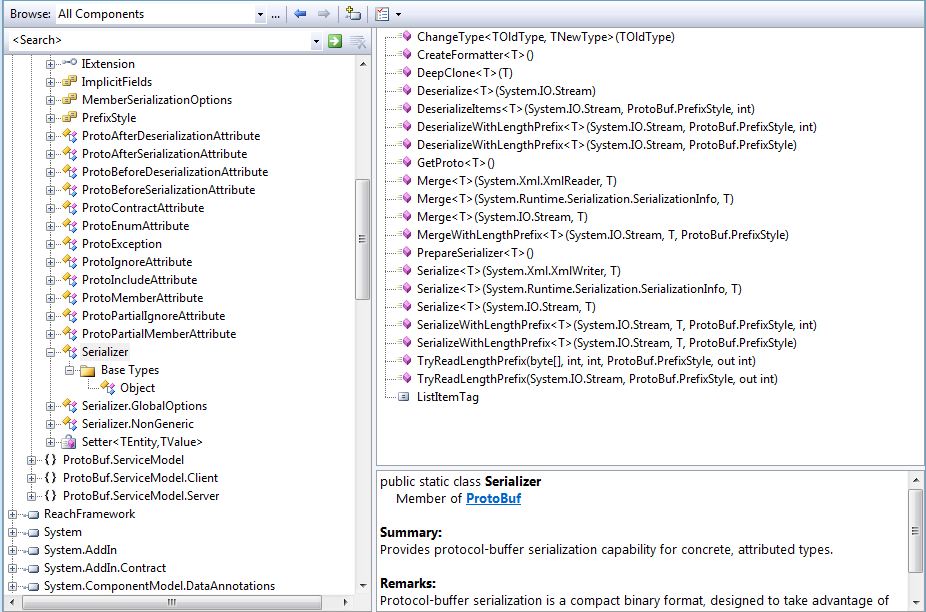Screen dimensions: 926x612
Task: Expand the IExtension node
Action: point(50,64)
